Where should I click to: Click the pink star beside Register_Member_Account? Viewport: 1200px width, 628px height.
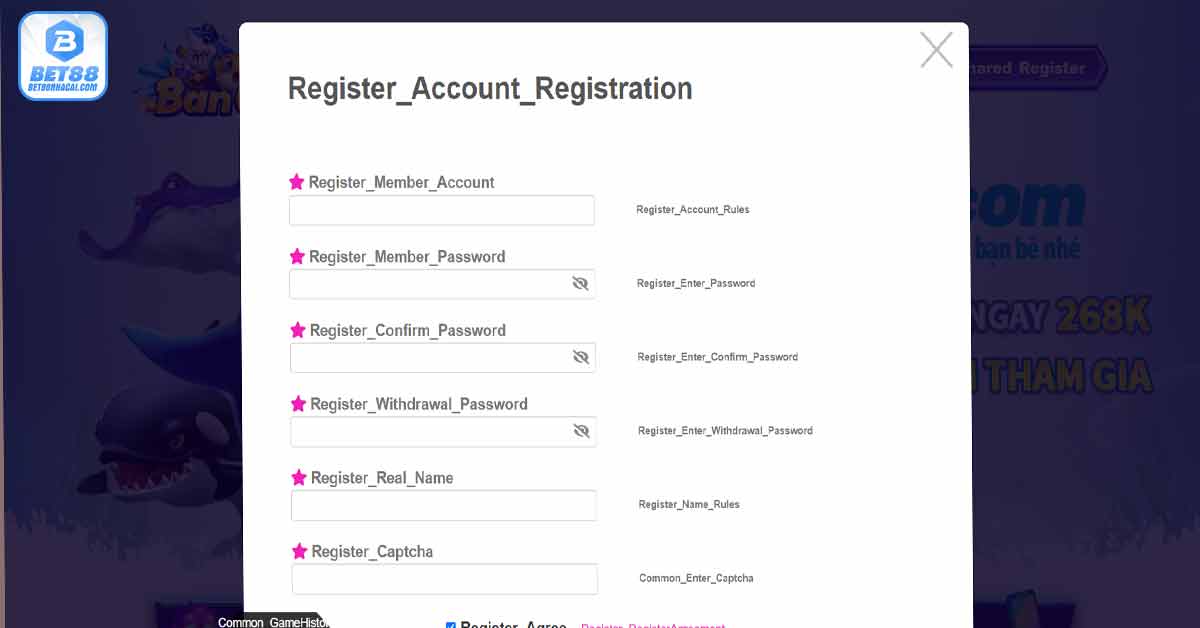[297, 182]
